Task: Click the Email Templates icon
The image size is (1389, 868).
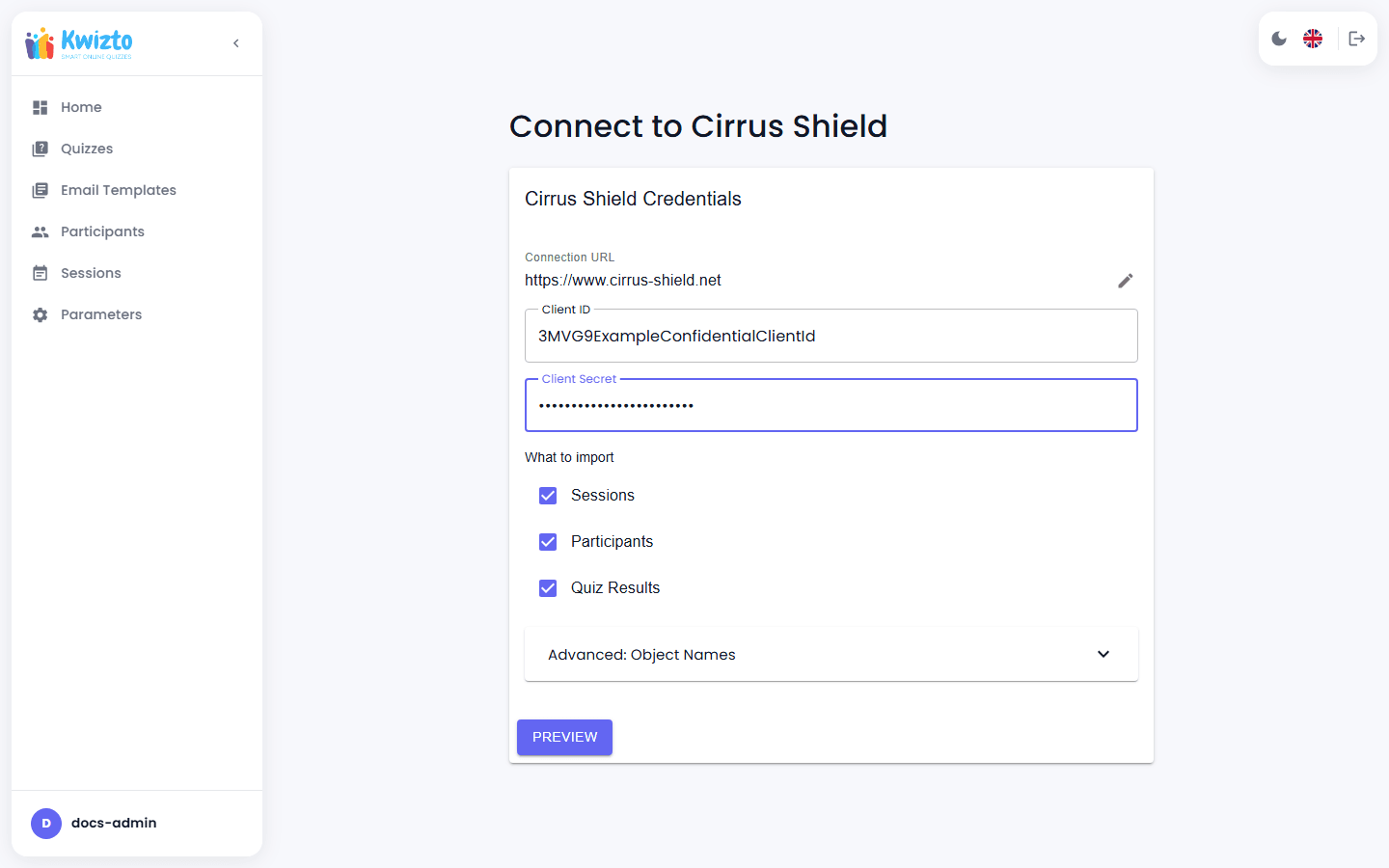Action: [40, 190]
